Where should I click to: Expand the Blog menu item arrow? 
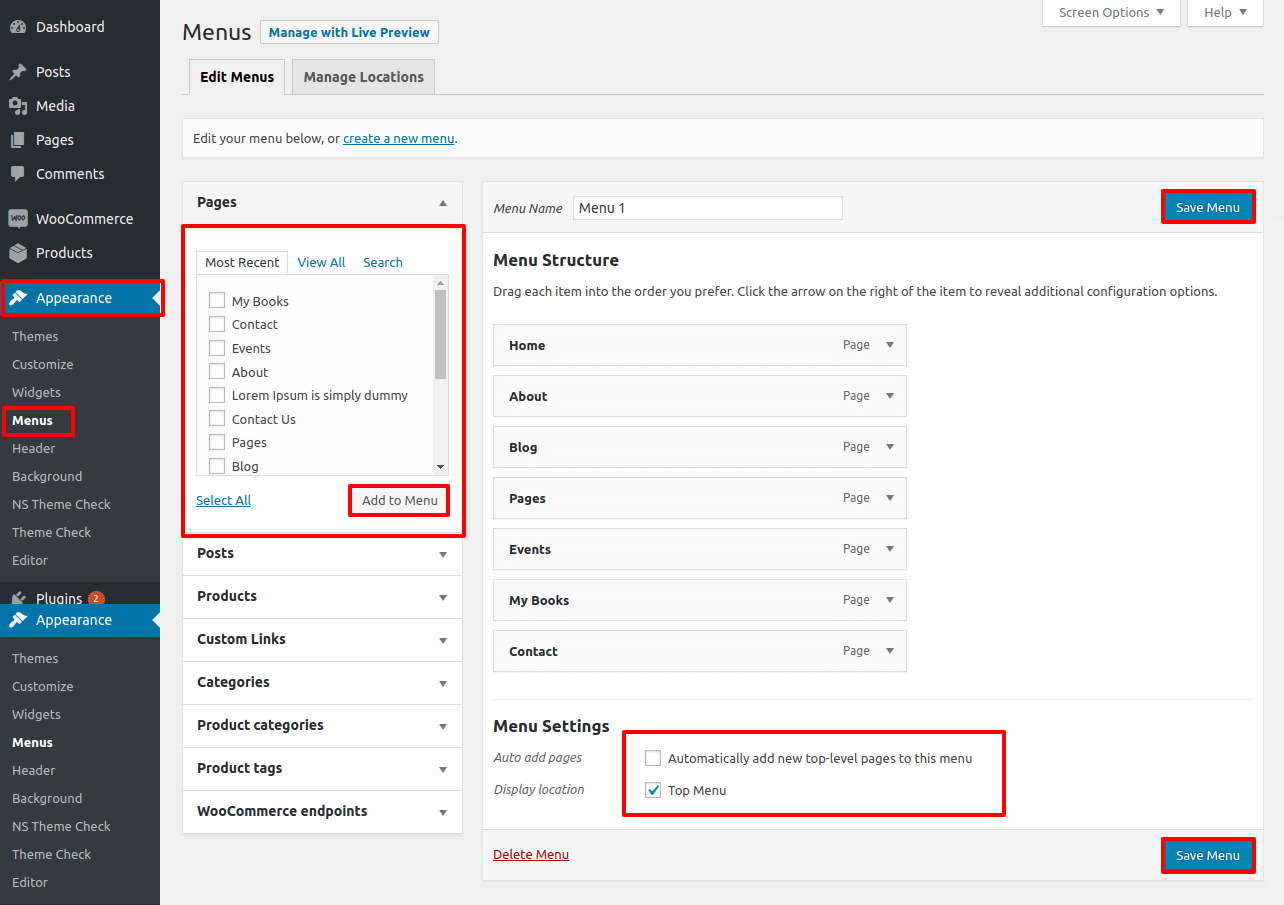coord(890,447)
